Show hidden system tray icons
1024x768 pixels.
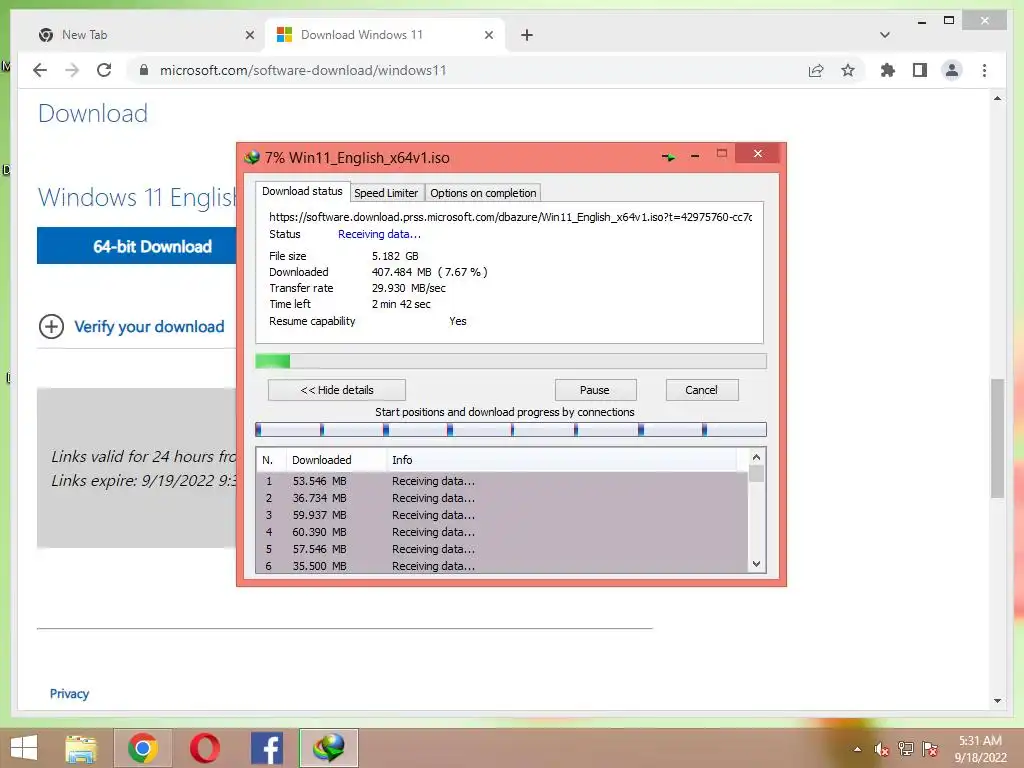857,749
